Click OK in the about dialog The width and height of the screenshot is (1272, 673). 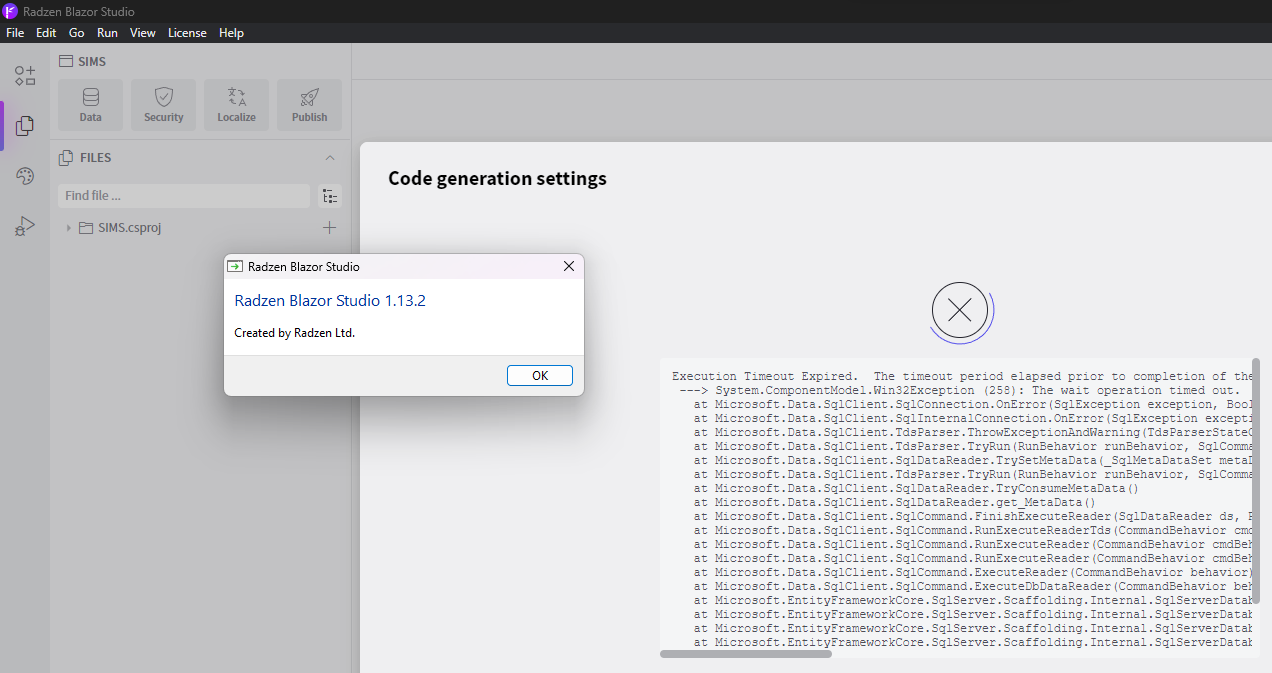point(540,376)
